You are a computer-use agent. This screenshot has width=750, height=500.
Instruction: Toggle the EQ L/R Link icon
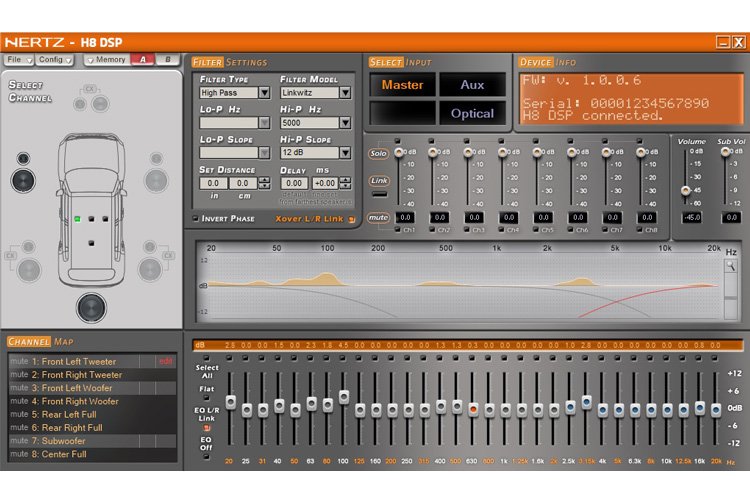point(206,427)
